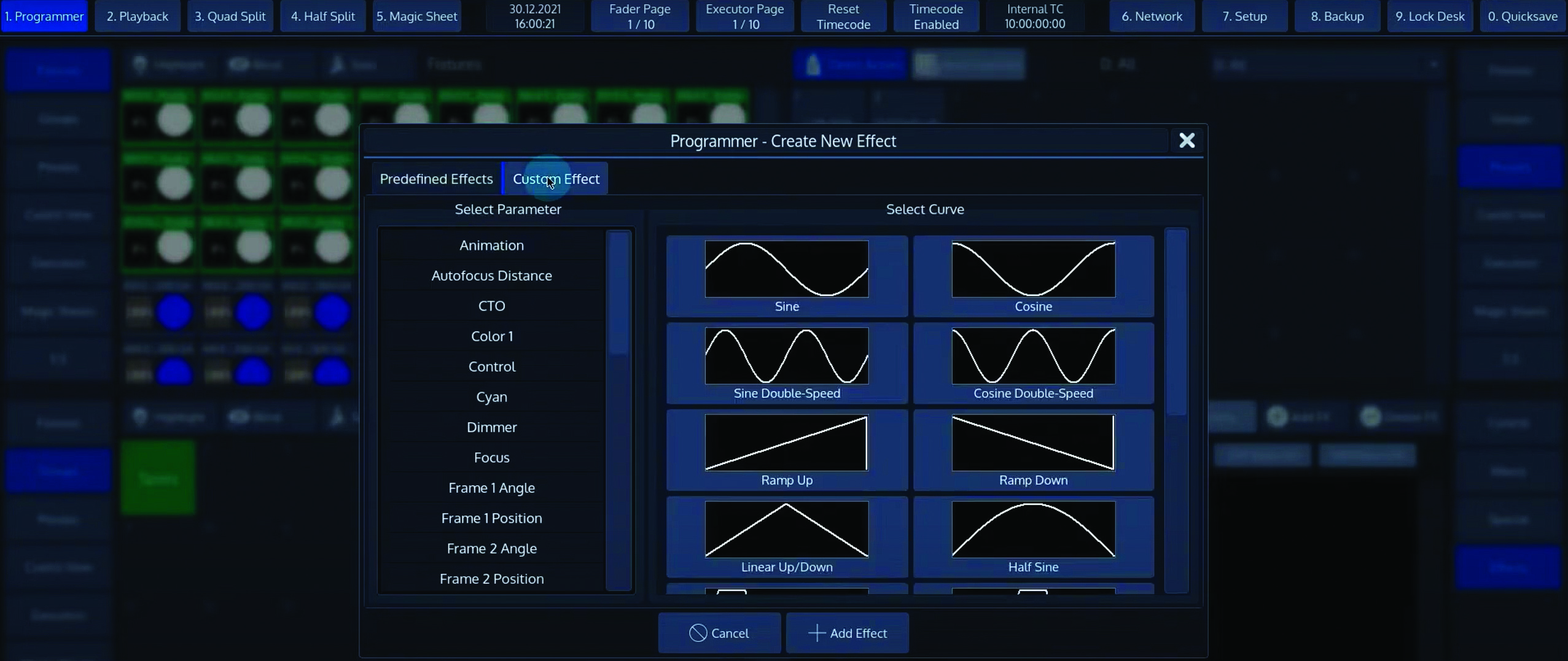Open the 6. Network menu

pos(1152,16)
